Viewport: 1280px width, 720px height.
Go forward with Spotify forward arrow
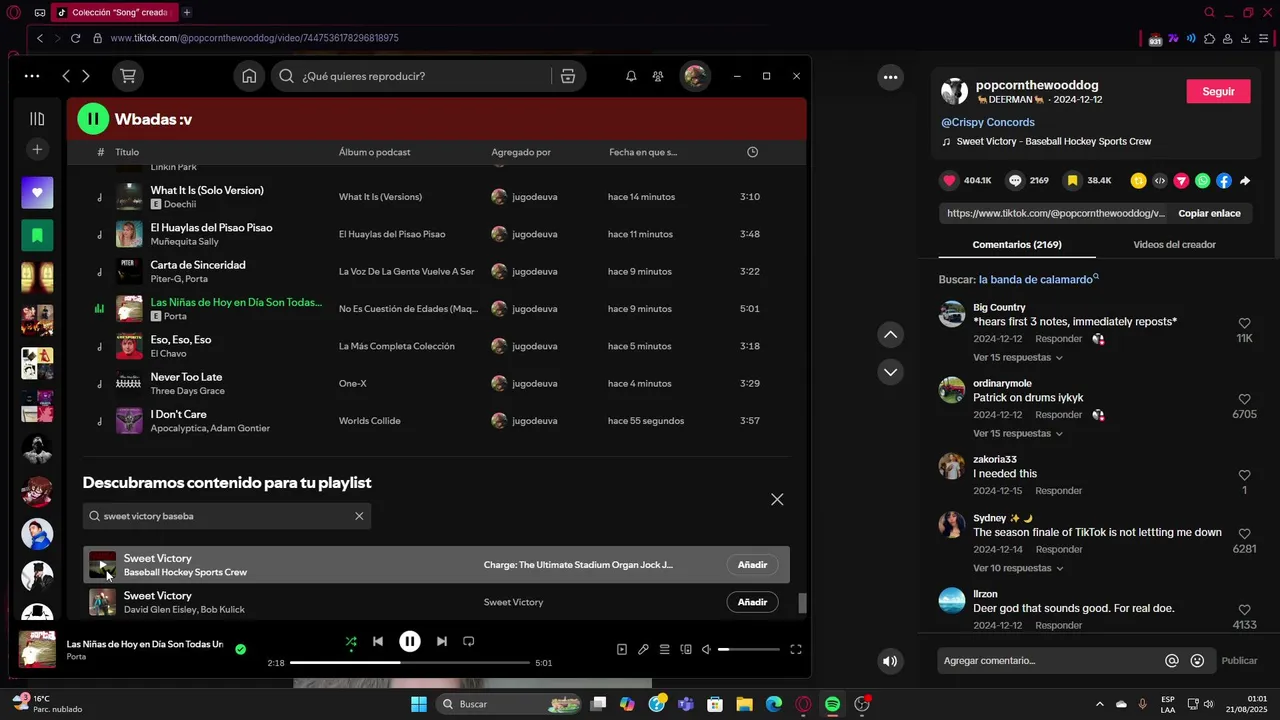[x=86, y=76]
